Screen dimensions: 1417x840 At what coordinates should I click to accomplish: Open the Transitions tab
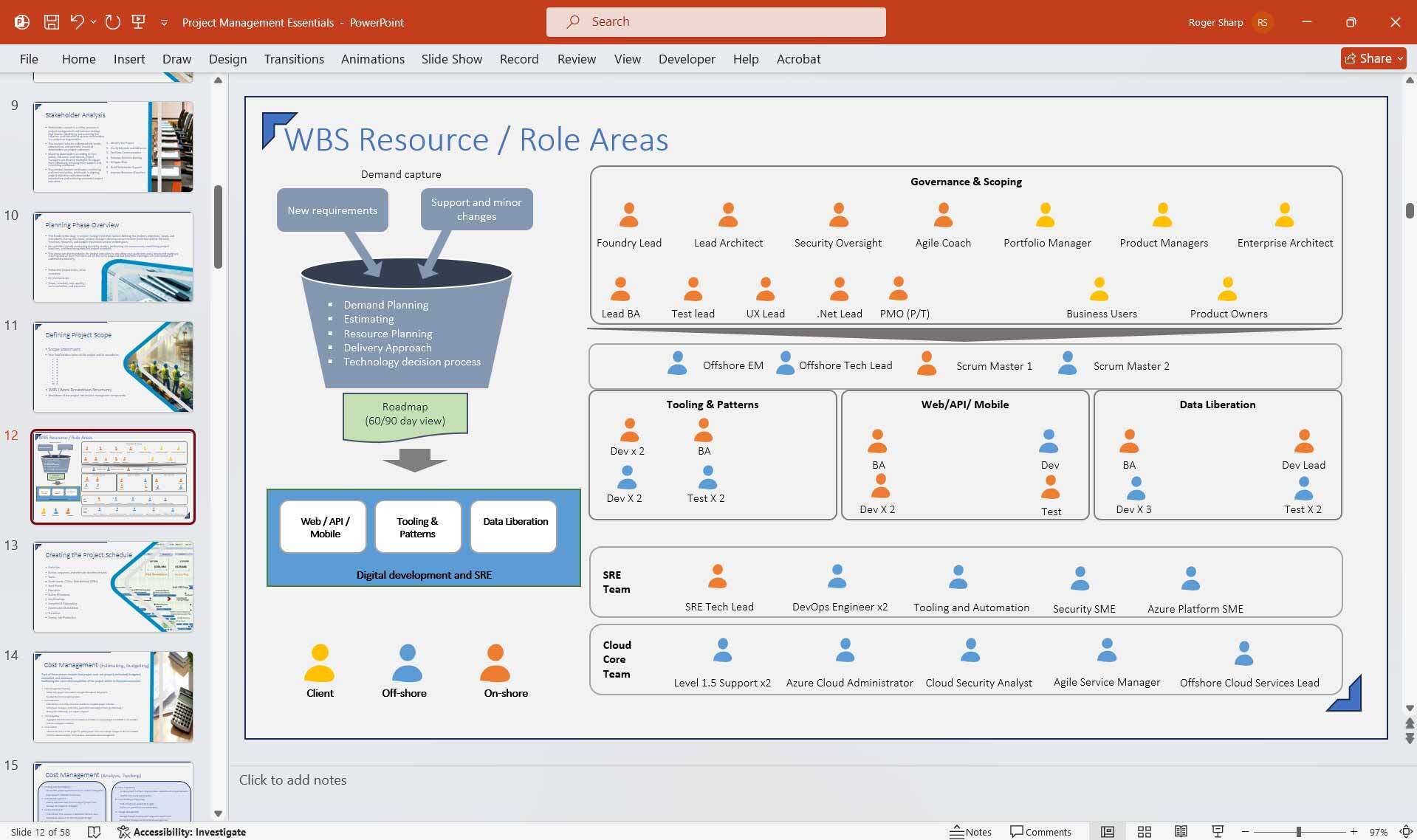pyautogui.click(x=294, y=59)
